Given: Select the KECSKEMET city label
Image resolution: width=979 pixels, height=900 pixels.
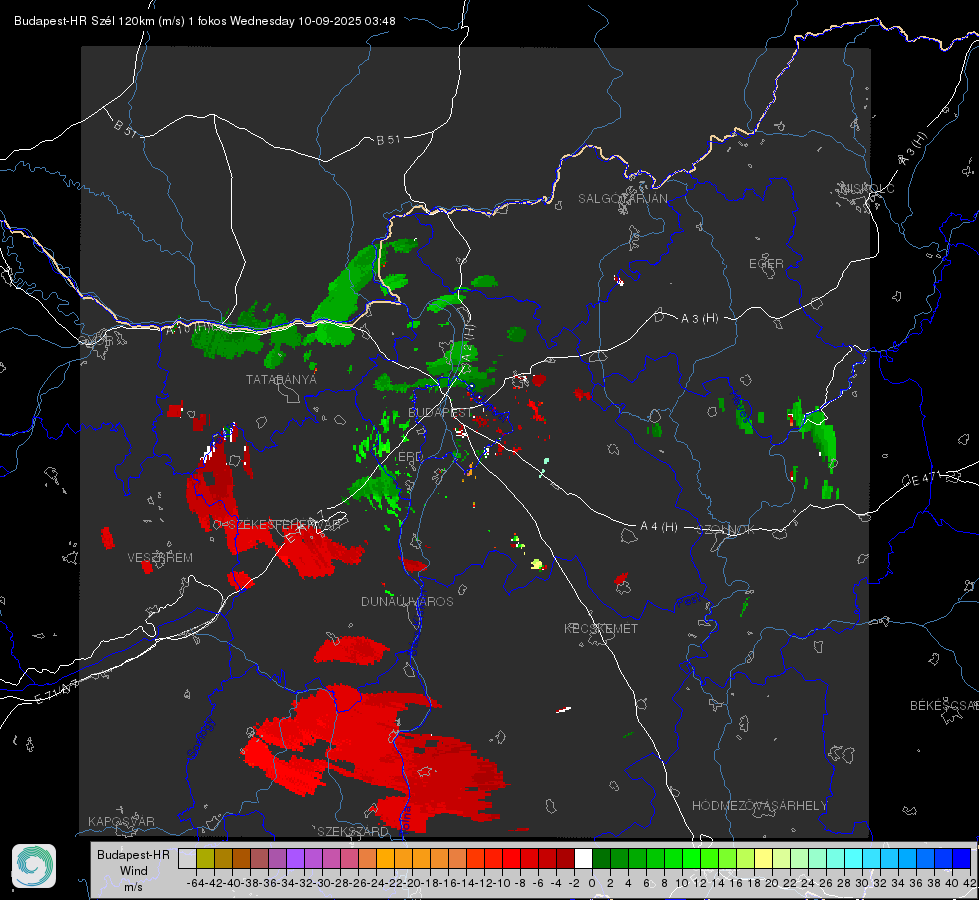Looking at the screenshot, I should click(601, 628).
